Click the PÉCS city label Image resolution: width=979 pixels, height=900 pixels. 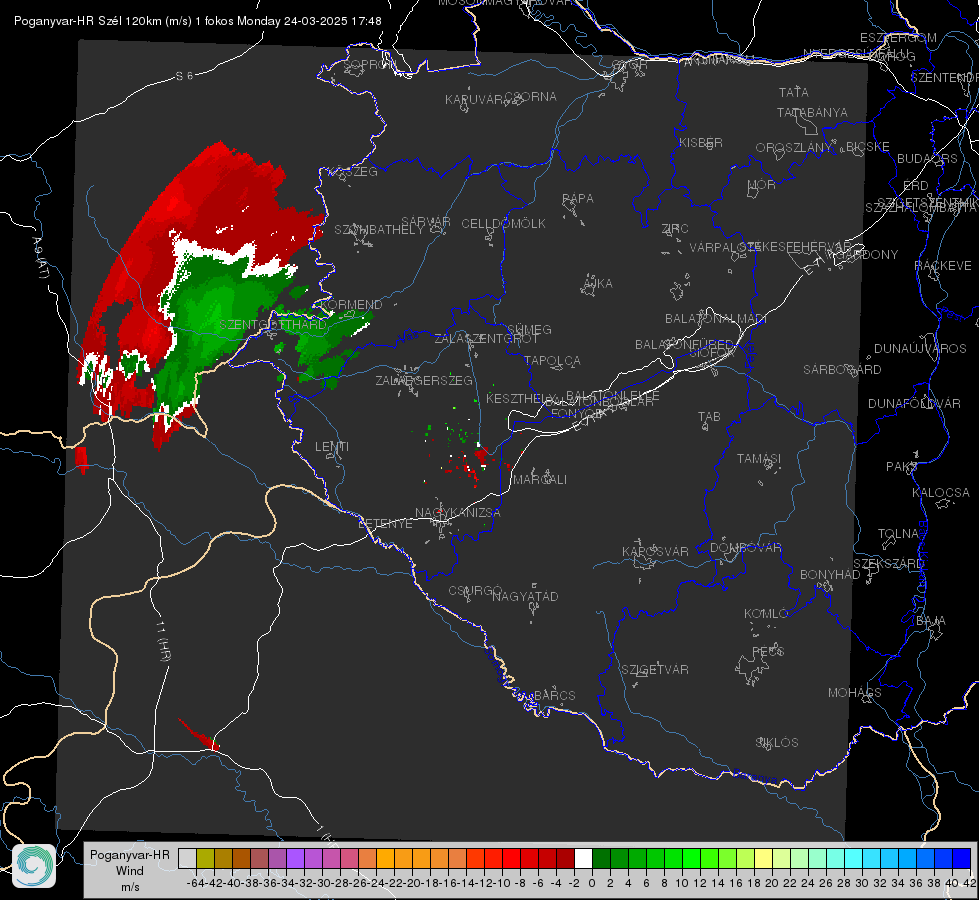pos(767,651)
